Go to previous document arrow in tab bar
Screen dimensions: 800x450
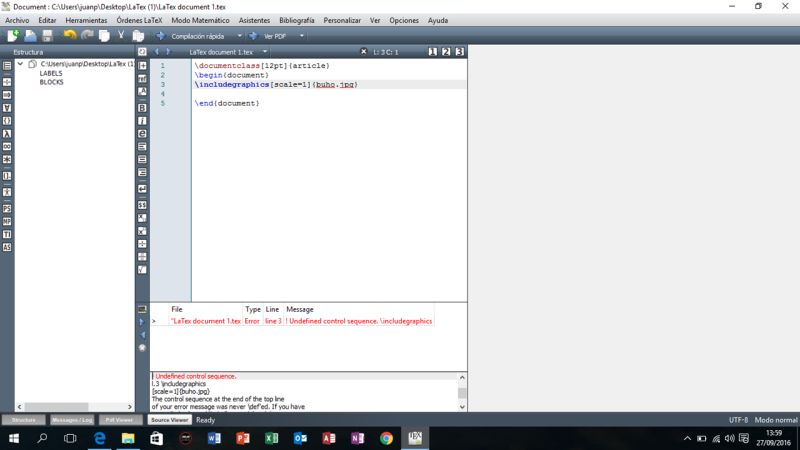pyautogui.click(x=157, y=52)
